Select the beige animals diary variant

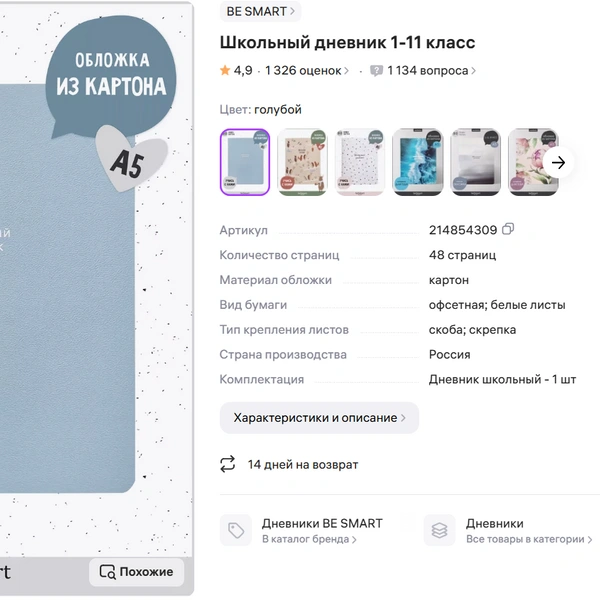tap(302, 162)
